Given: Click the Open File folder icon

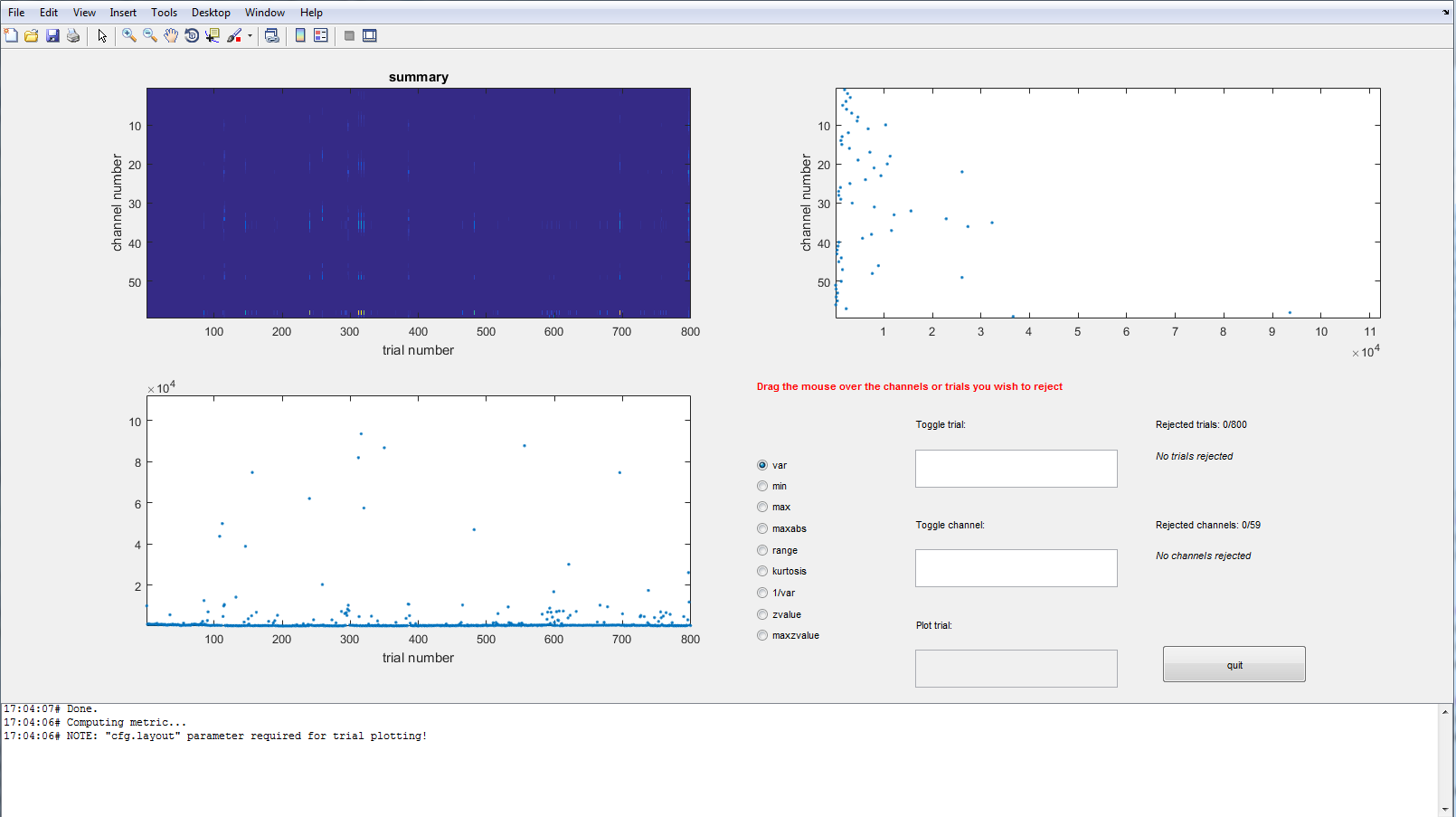Looking at the screenshot, I should tap(32, 35).
